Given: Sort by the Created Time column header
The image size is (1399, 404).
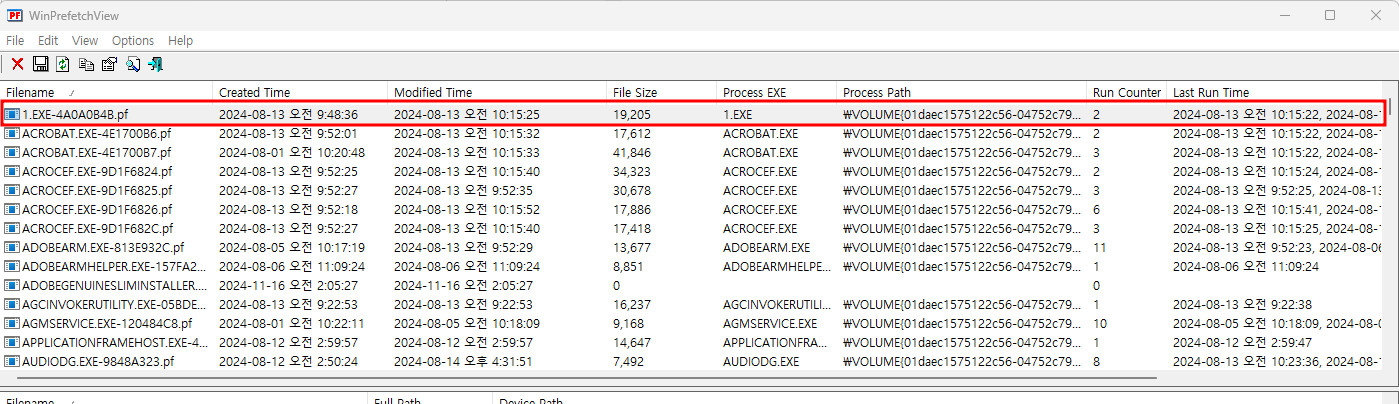Looking at the screenshot, I should 299,92.
